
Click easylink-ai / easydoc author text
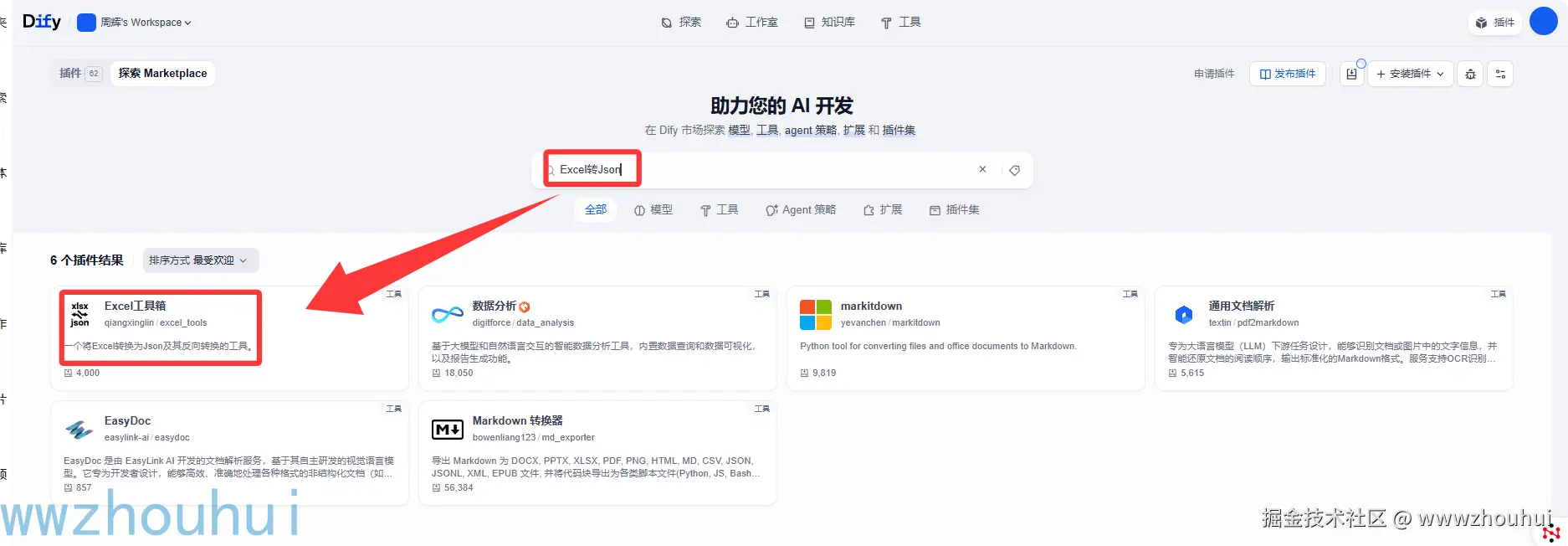[x=146, y=438]
